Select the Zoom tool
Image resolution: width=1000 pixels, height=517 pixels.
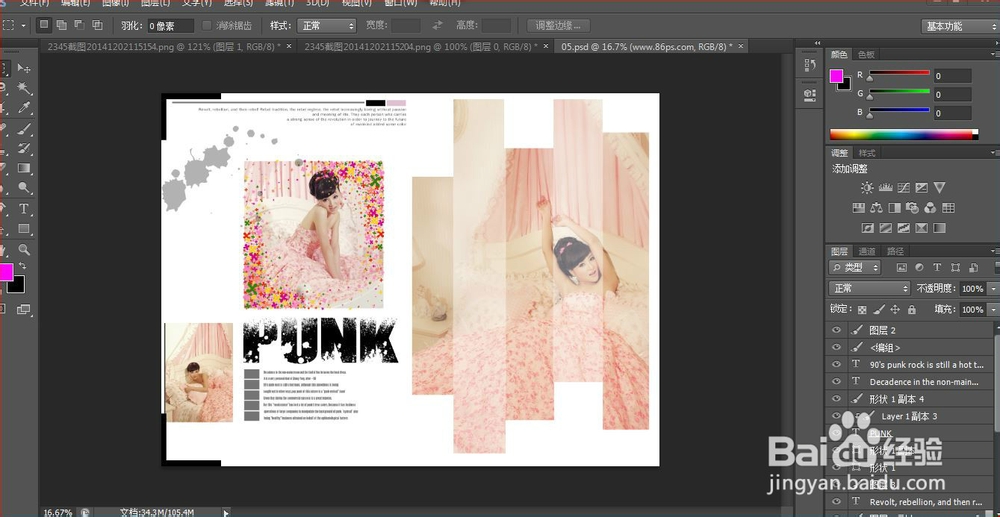tap(24, 249)
